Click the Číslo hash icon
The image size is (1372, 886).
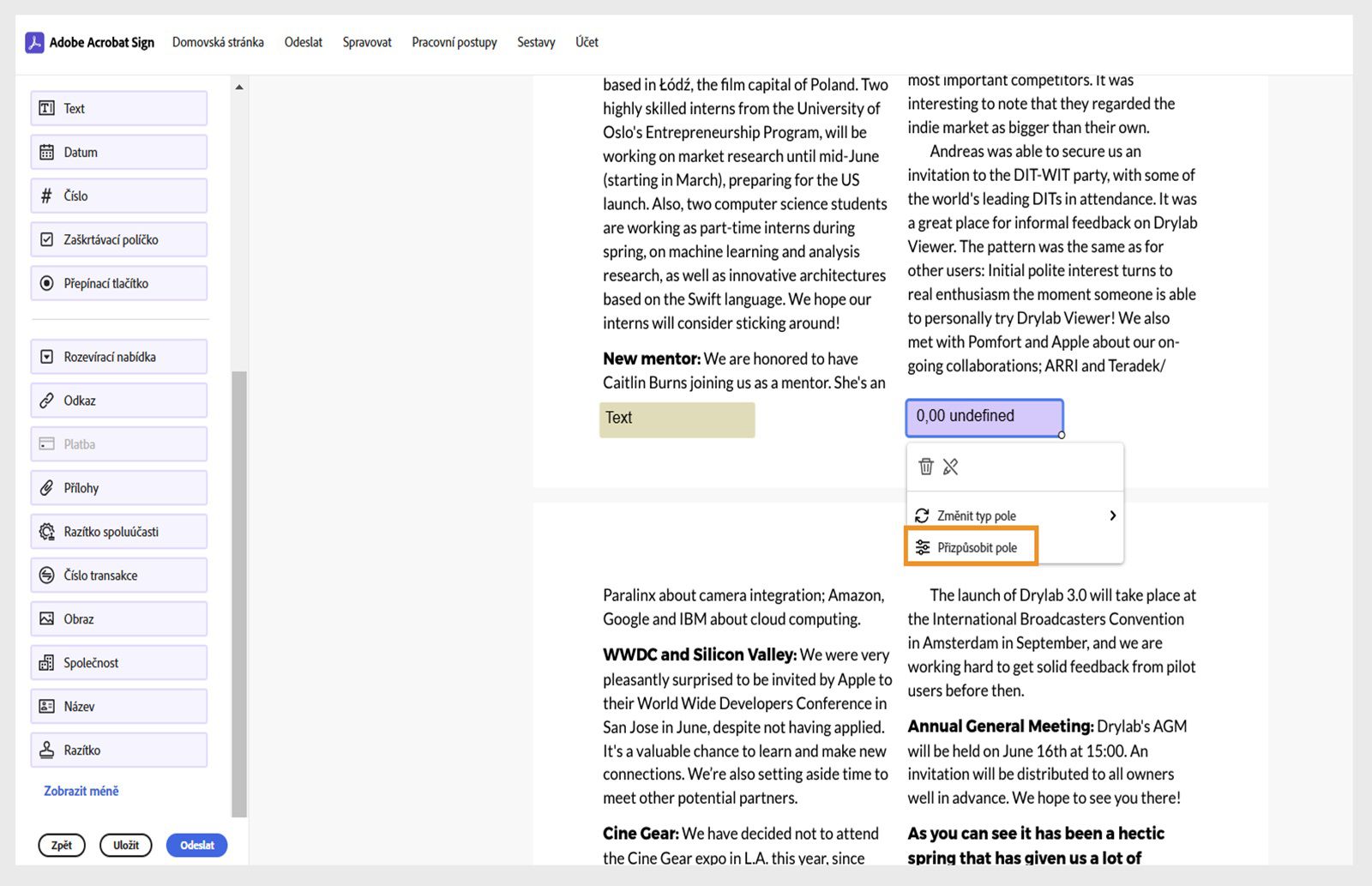(47, 196)
